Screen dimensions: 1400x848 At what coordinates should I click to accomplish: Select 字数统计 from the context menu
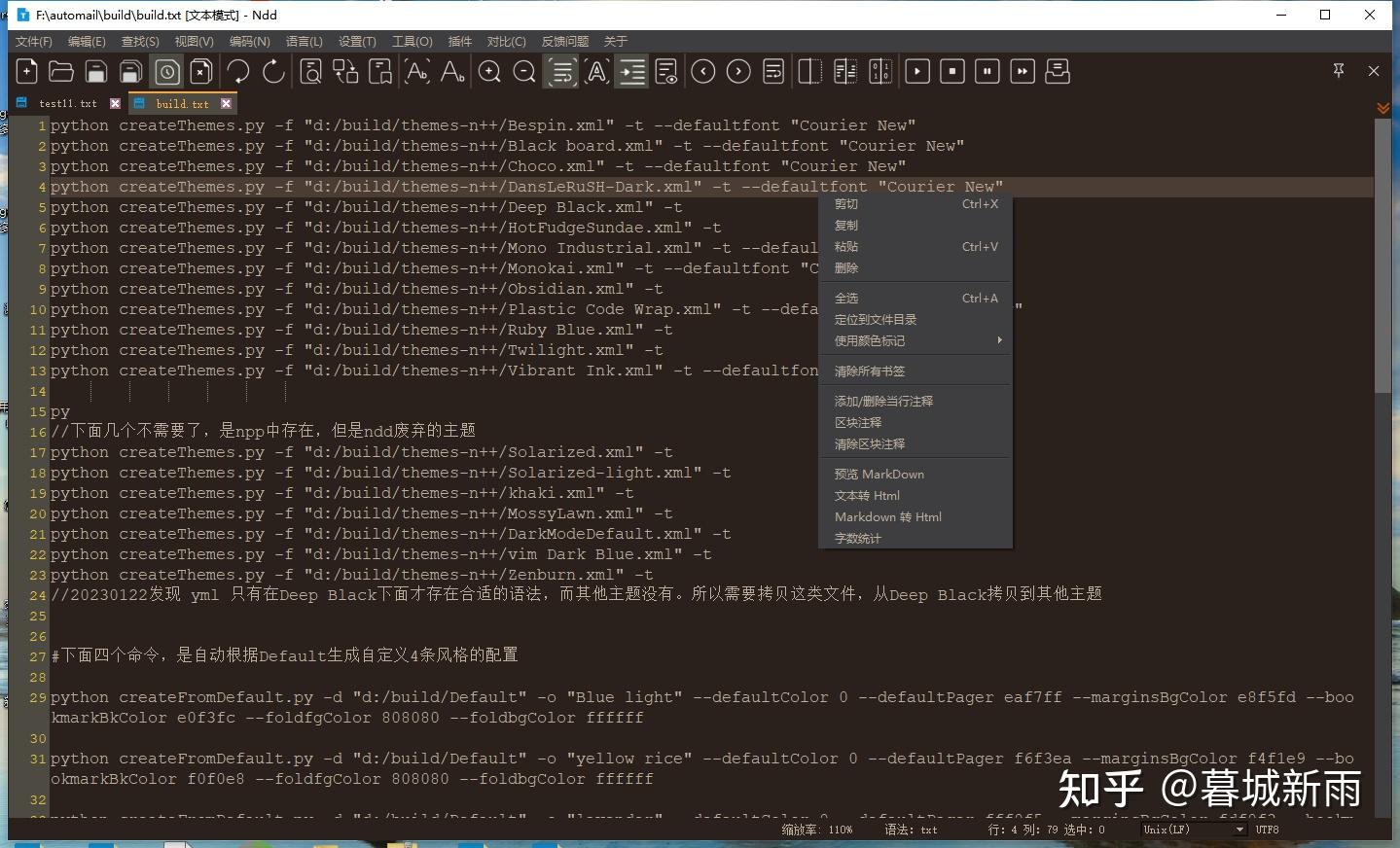857,538
